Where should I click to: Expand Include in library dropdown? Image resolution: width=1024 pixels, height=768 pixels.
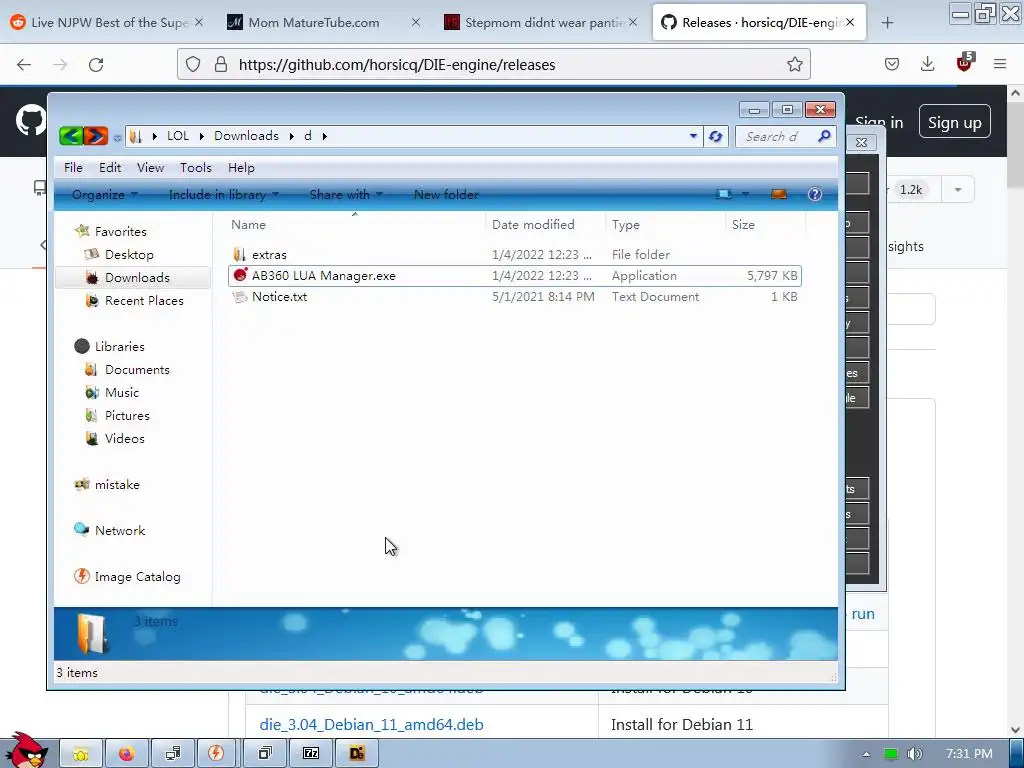[x=223, y=195]
